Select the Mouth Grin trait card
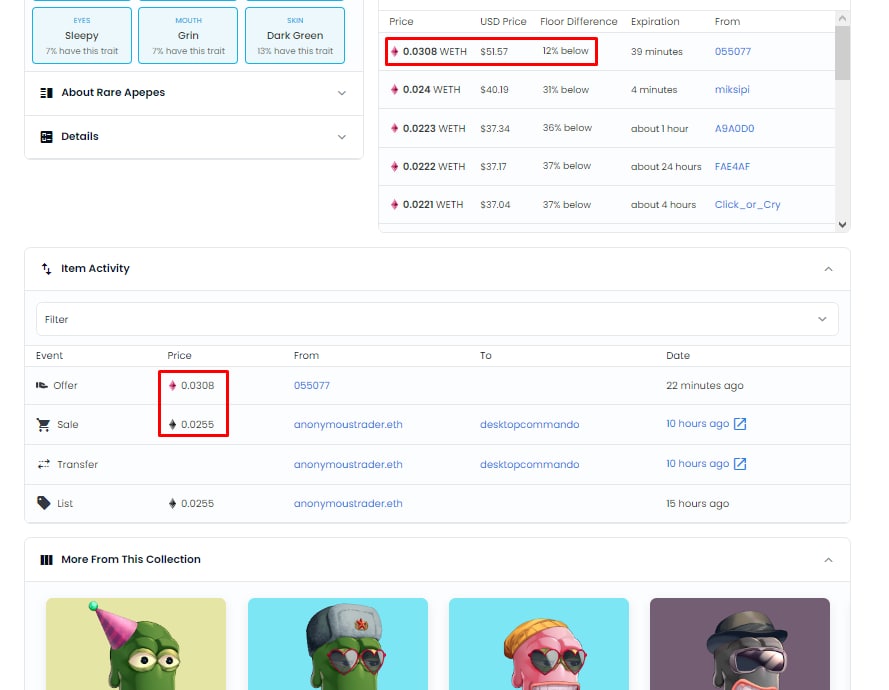This screenshot has height=690, width=889. click(x=188, y=35)
